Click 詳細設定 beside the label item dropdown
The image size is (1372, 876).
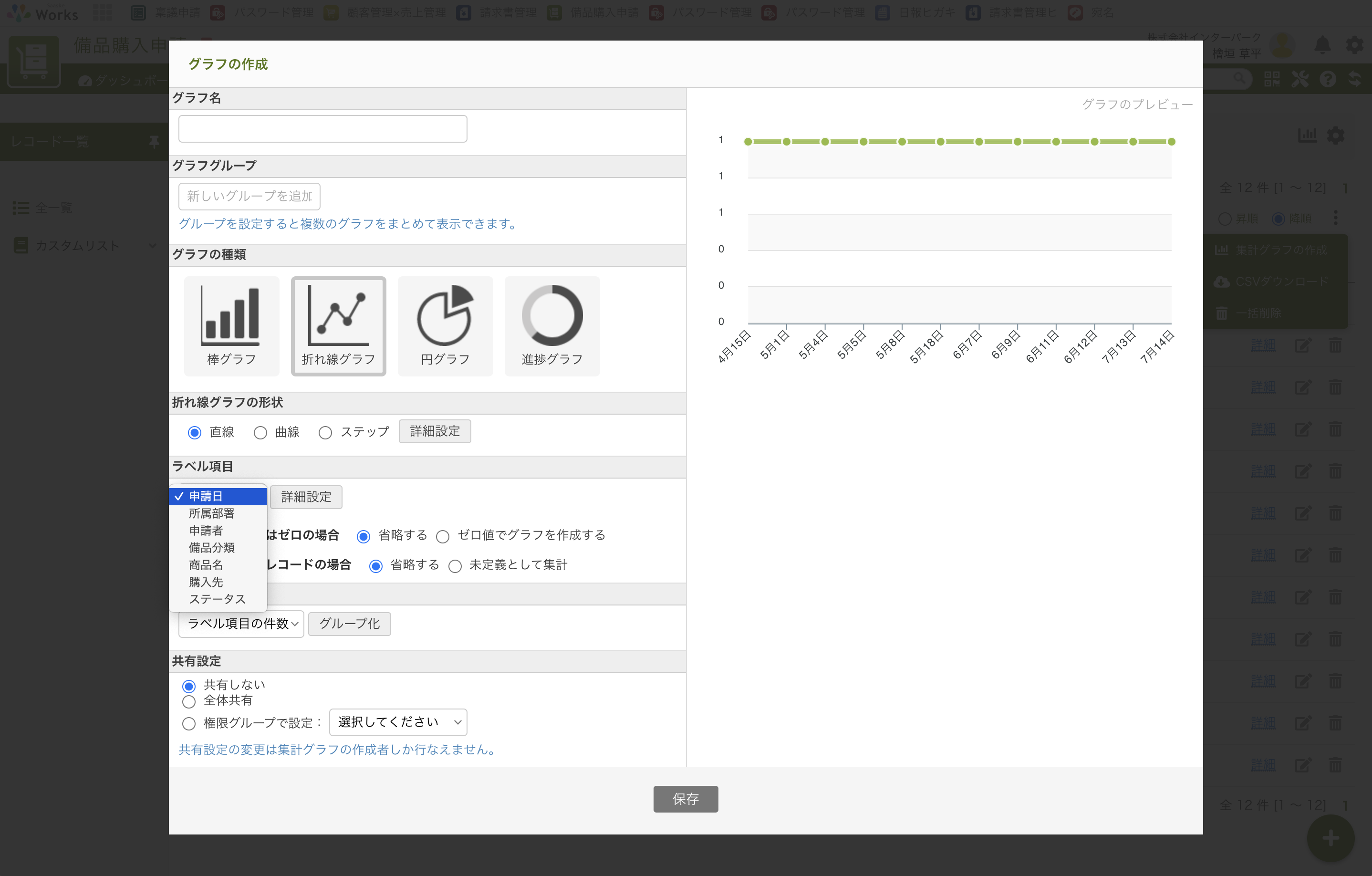306,497
